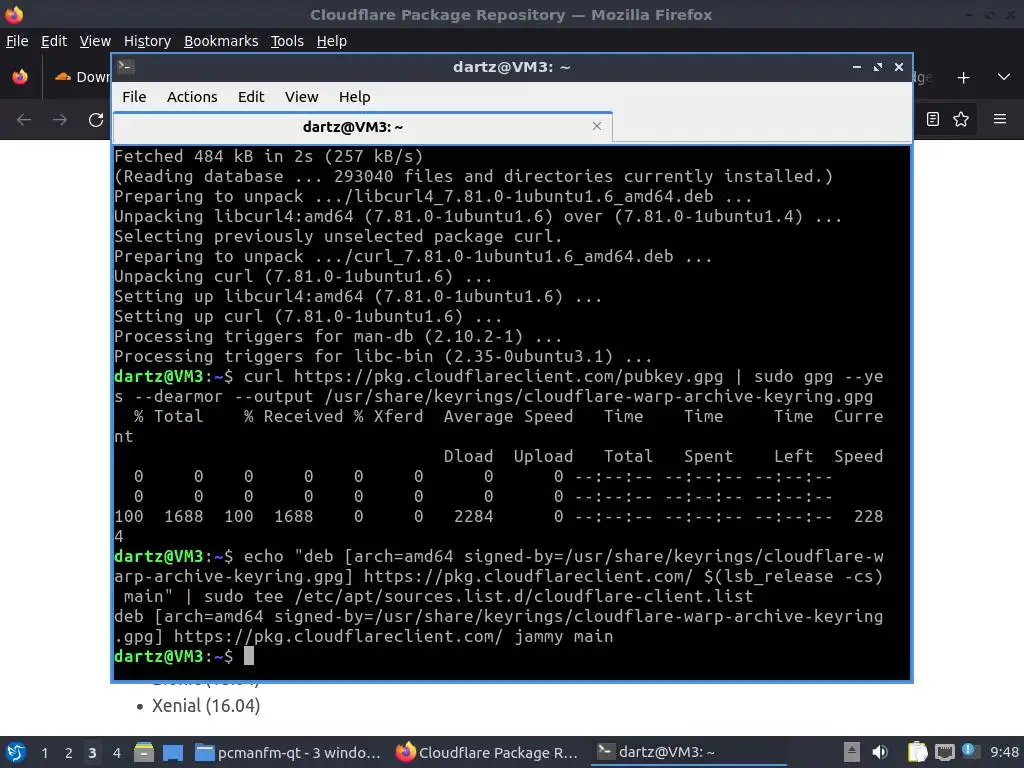Image resolution: width=1024 pixels, height=768 pixels.
Task: Open removable media eject tray icon
Action: (852, 752)
